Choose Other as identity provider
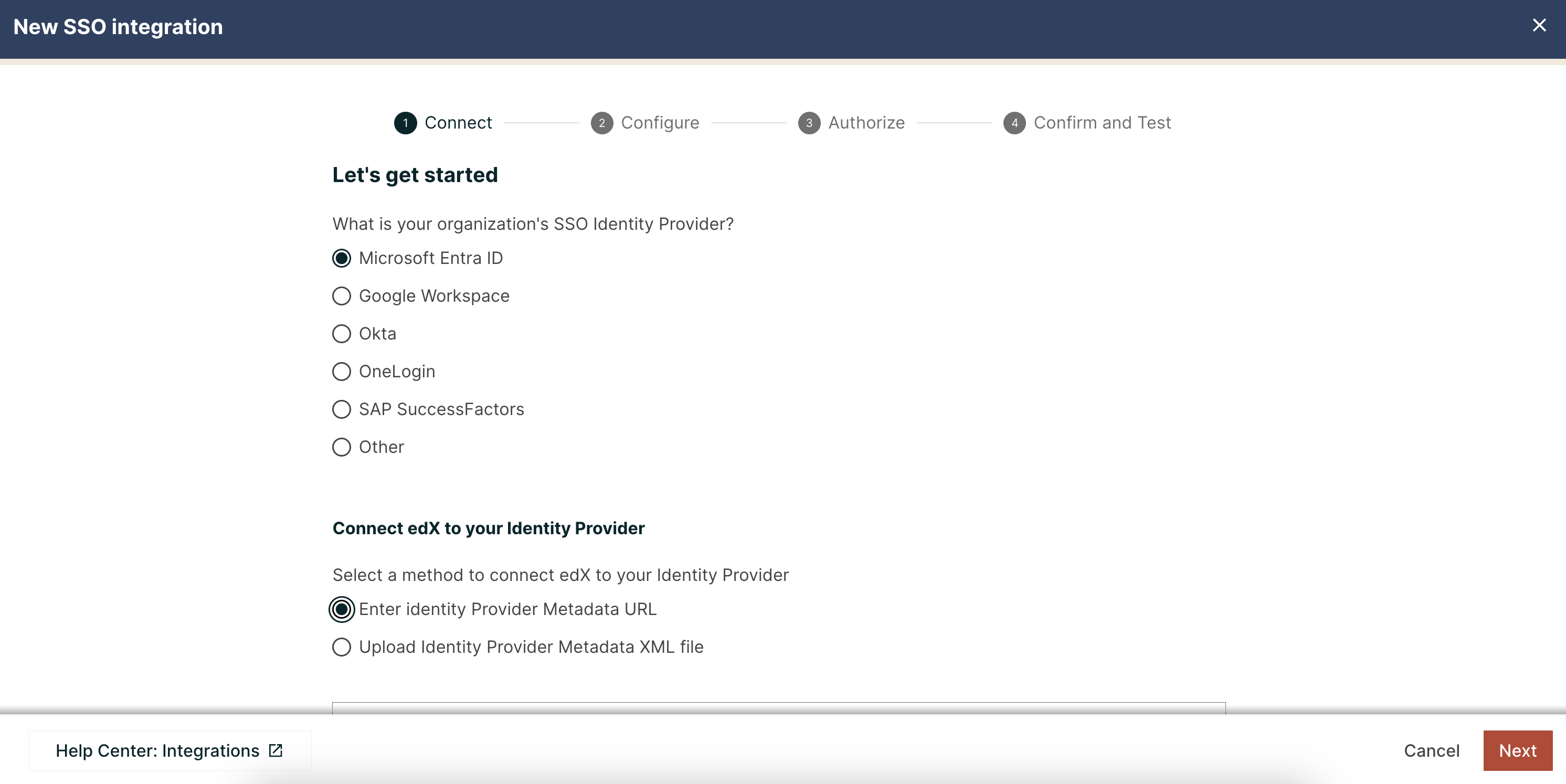The height and width of the screenshot is (784, 1566). [342, 447]
